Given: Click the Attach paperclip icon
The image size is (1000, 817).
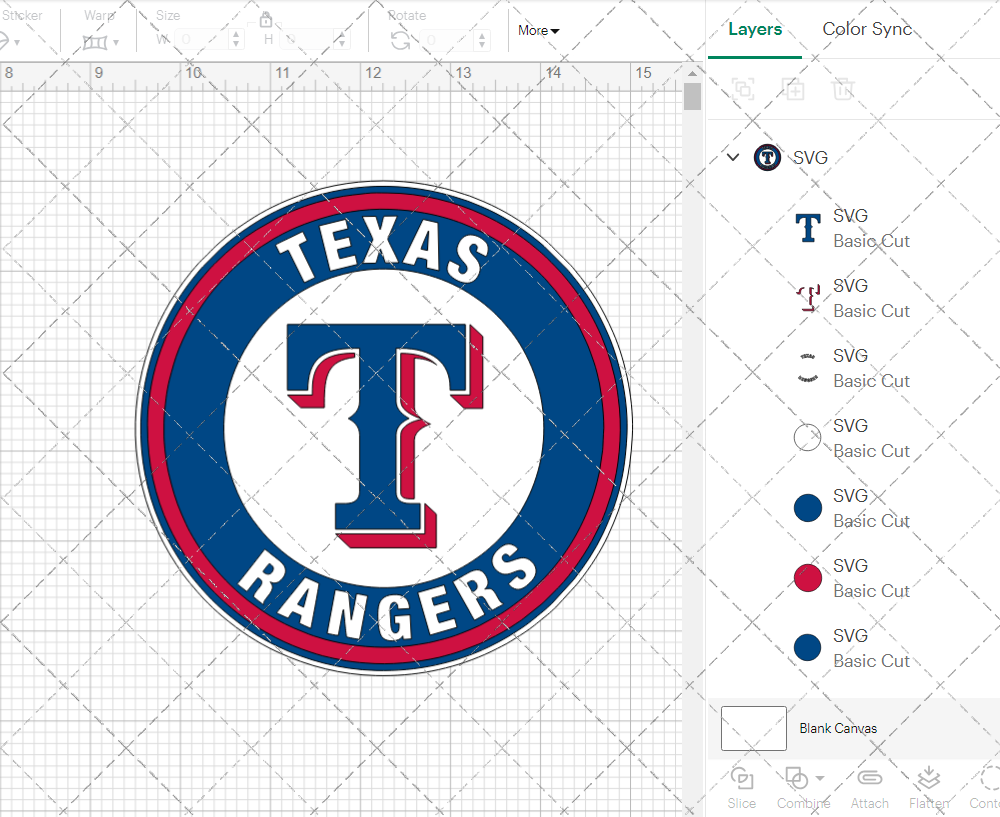Looking at the screenshot, I should pyautogui.click(x=869, y=778).
